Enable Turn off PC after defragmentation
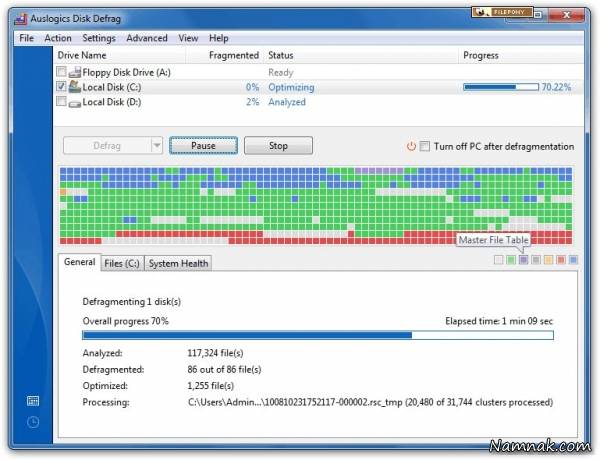 tap(425, 146)
